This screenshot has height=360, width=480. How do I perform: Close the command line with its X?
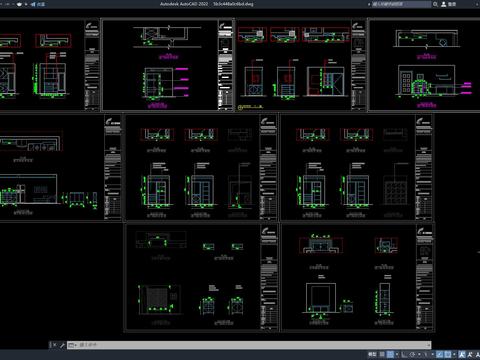pos(54,345)
